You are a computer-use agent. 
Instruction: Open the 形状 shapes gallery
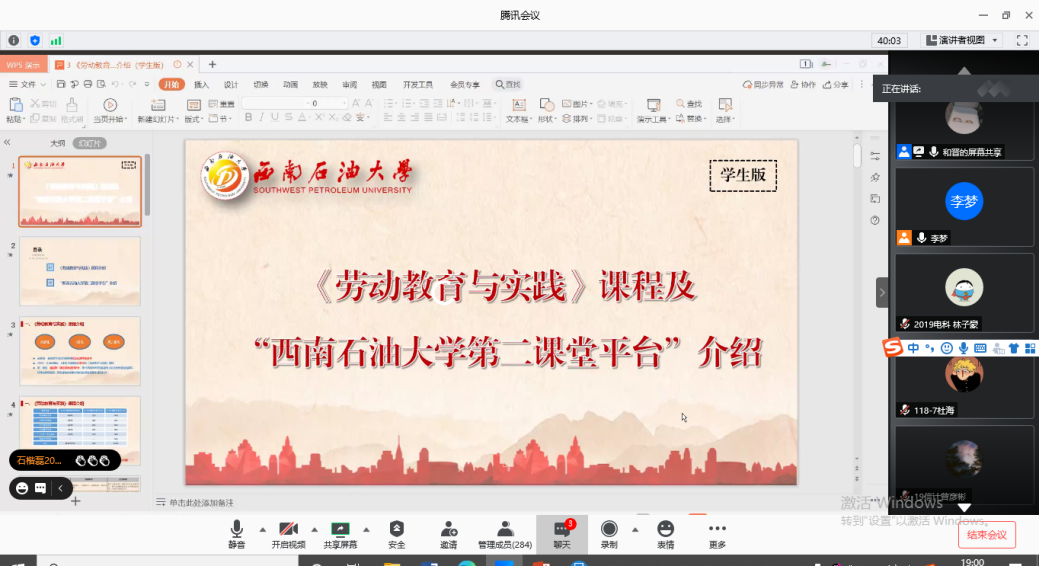coord(546,111)
